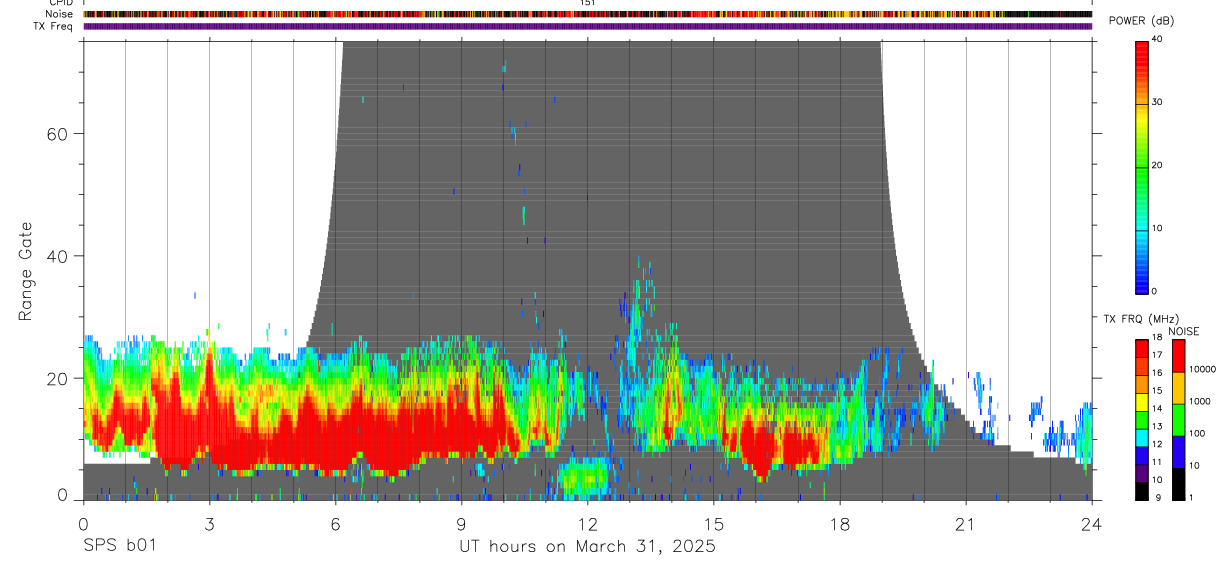
Task: Click the POWER (dB) colorbar
Action: (x=1142, y=167)
